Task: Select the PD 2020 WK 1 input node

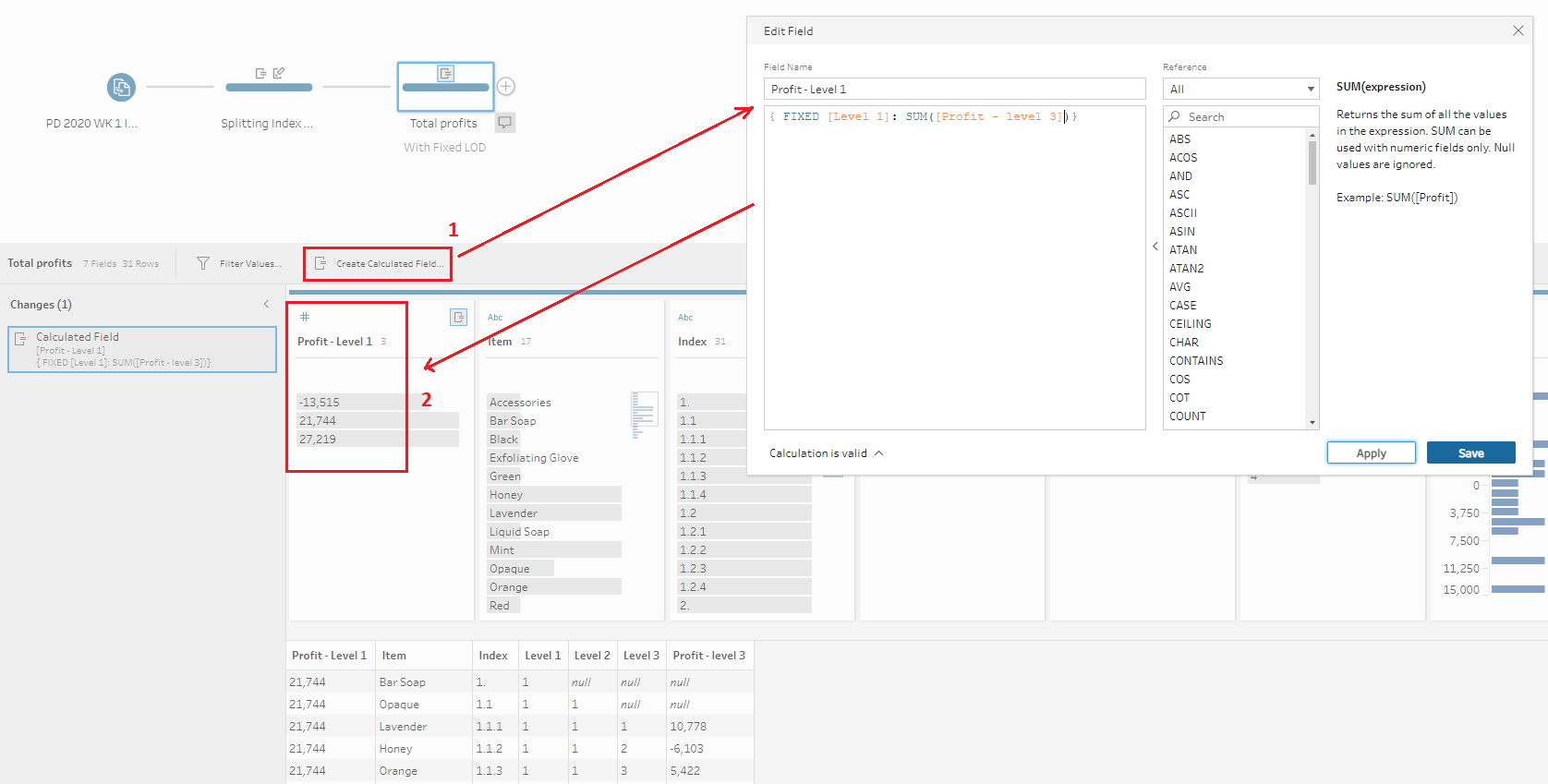Action: tap(121, 88)
